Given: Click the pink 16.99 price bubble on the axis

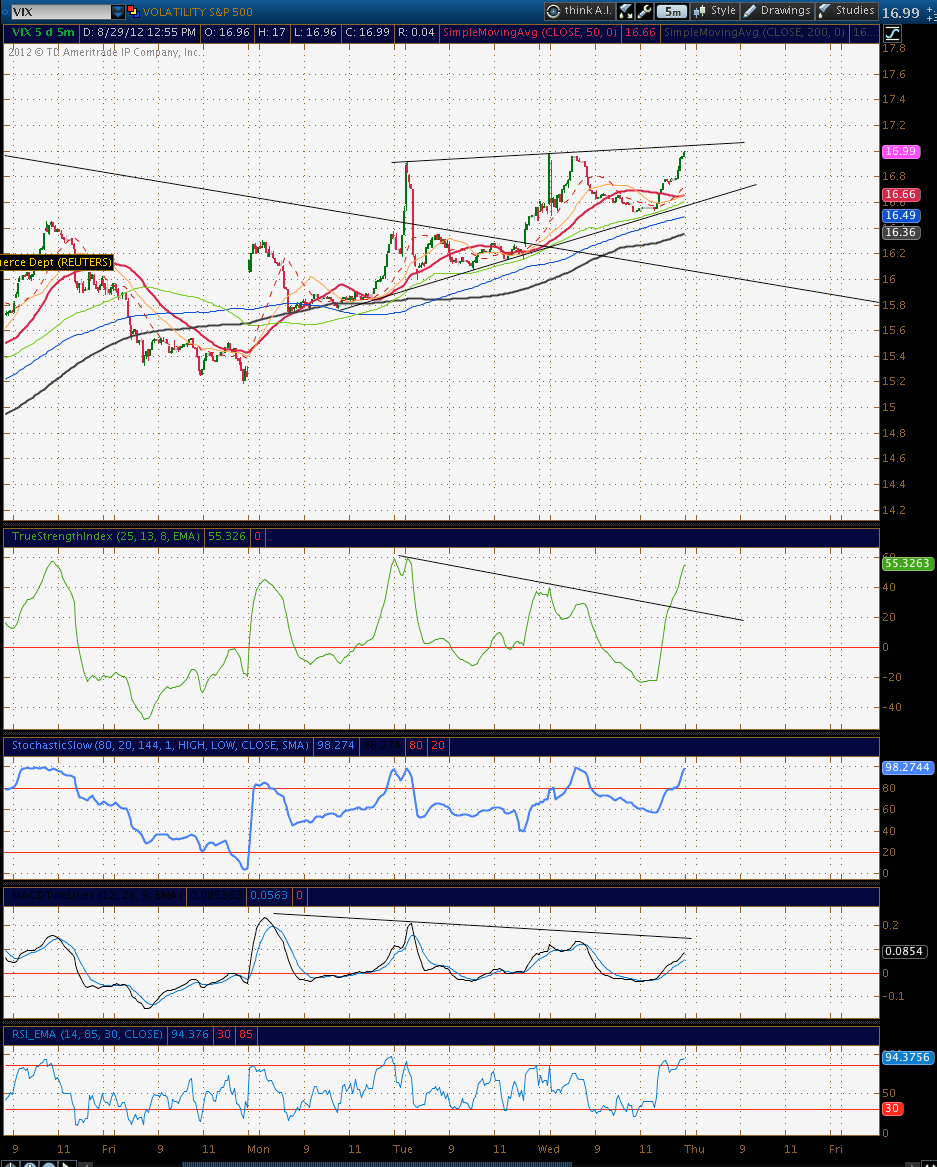Looking at the screenshot, I should (901, 151).
